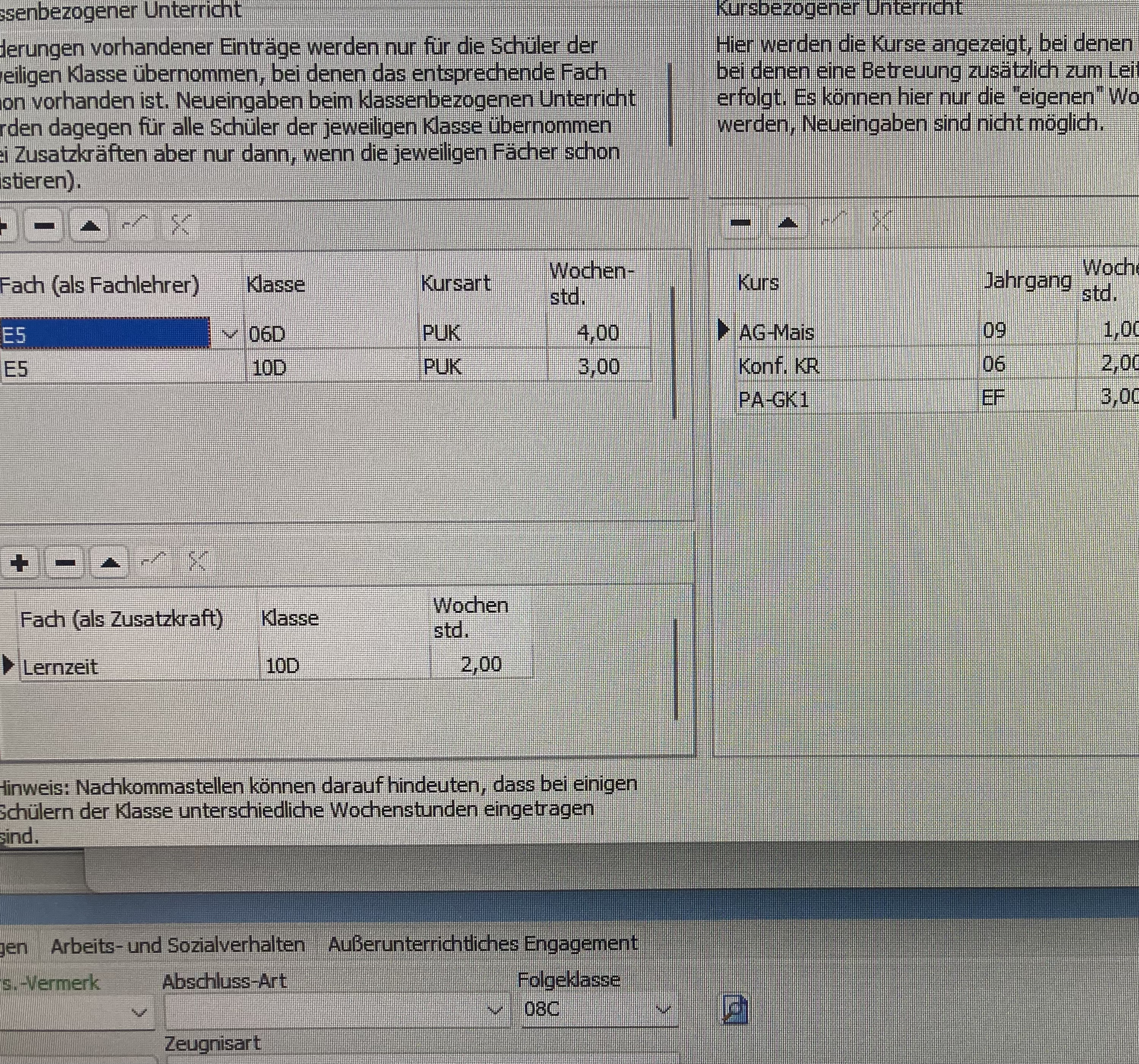
Task: Click value 3,00 in E5 10D row
Action: point(599,366)
